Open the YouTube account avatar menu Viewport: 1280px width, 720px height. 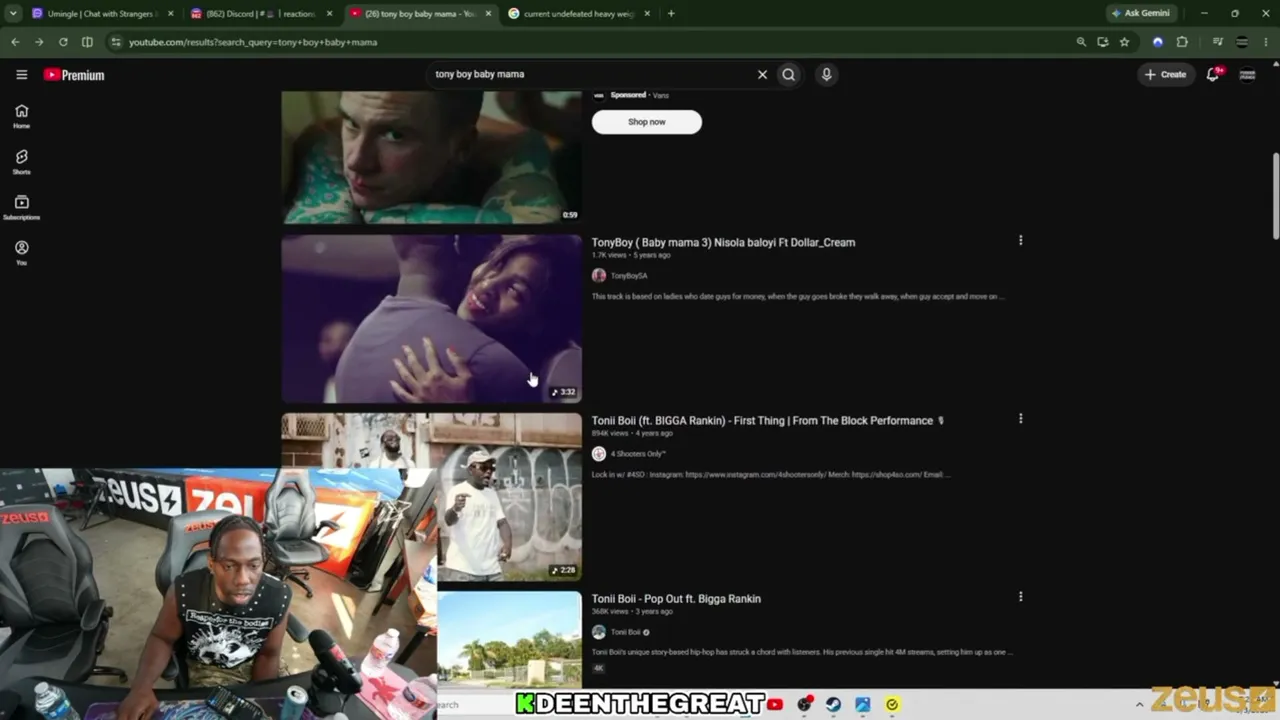[1247, 74]
